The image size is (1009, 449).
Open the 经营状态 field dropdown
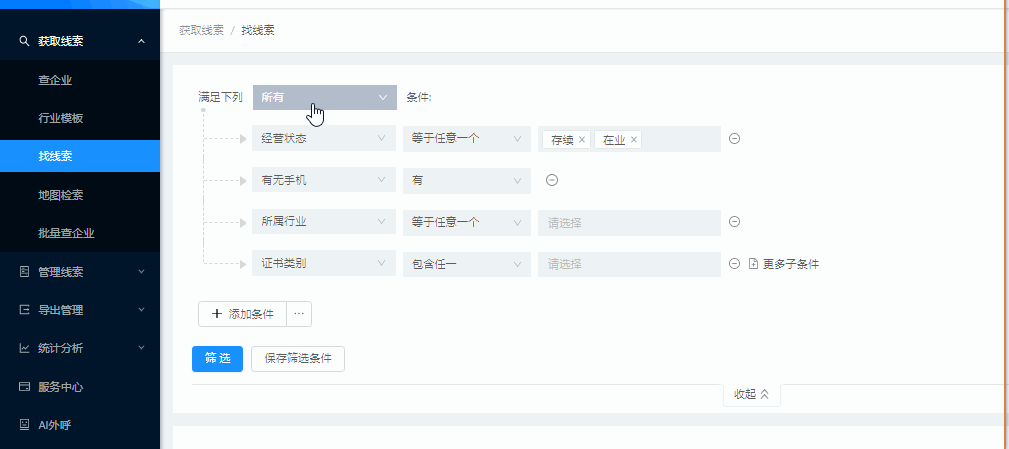pyautogui.click(x=324, y=139)
